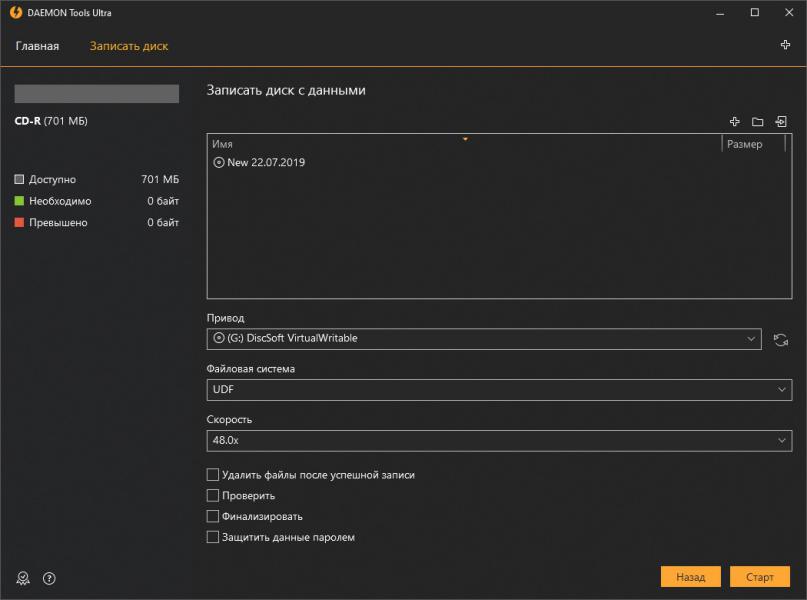Click the Назад button
The width and height of the screenshot is (807, 600).
(690, 577)
